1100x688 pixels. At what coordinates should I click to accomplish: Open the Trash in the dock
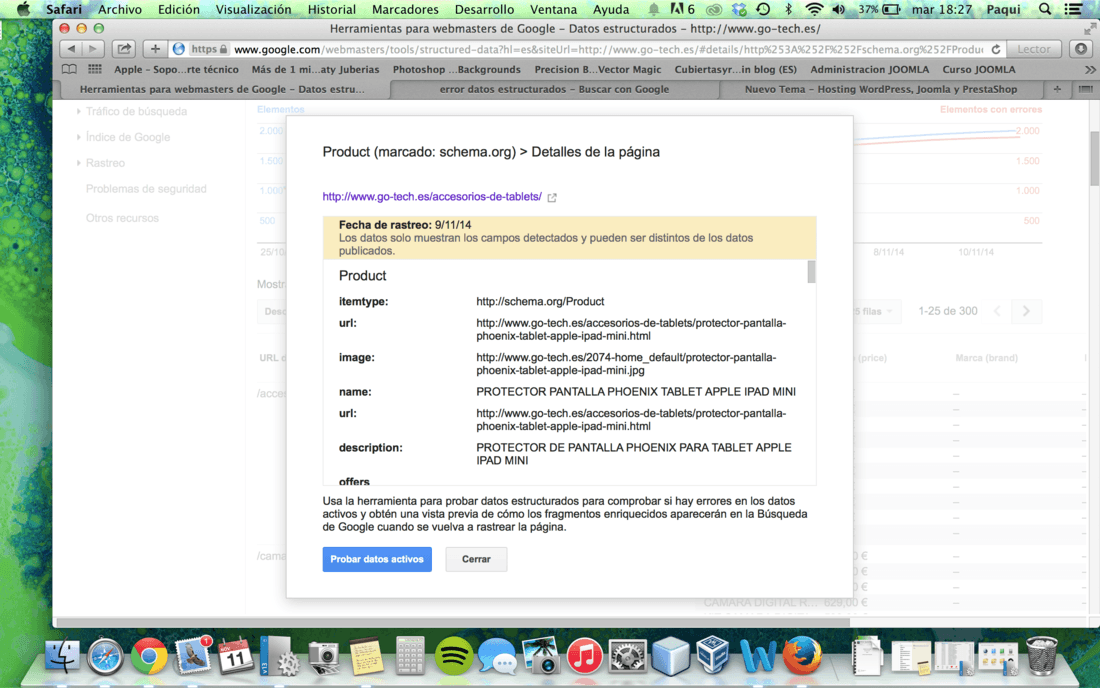click(1042, 656)
